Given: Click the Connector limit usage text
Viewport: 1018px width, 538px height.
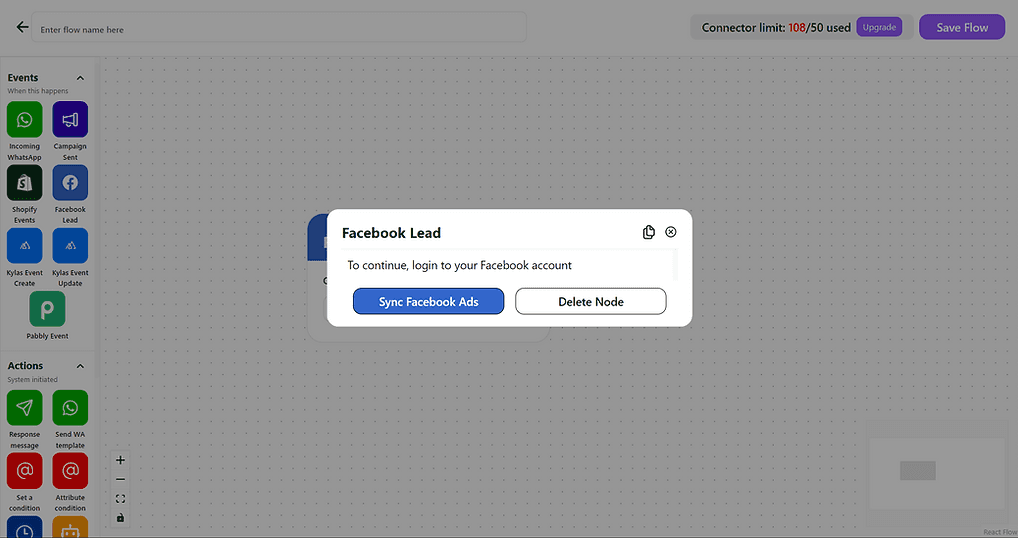Looking at the screenshot, I should pyautogui.click(x=776, y=28).
